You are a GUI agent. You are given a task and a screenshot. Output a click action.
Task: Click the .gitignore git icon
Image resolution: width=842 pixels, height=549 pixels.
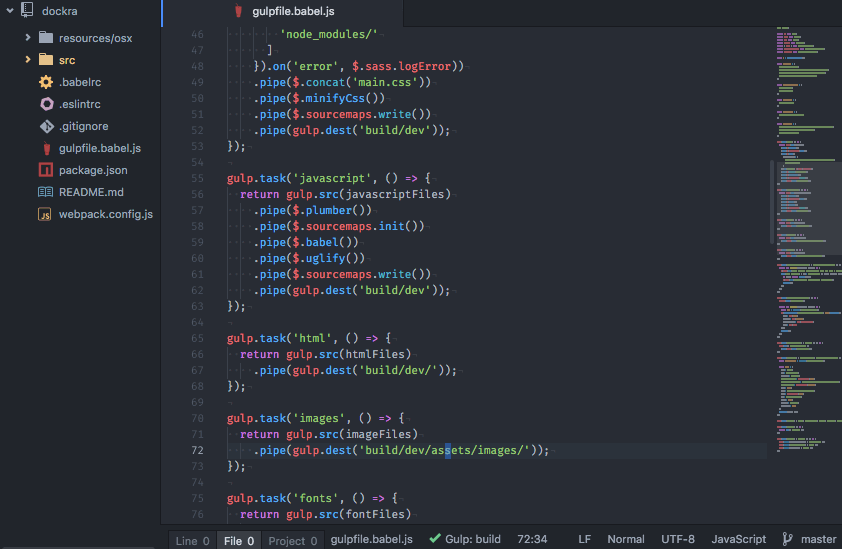pyautogui.click(x=47, y=126)
